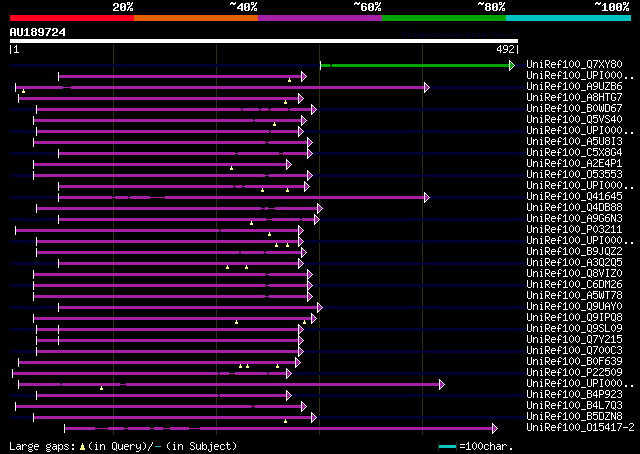Select the UniRef100_P03211 hit label
640x454 pixels.
pyautogui.click(x=574, y=229)
